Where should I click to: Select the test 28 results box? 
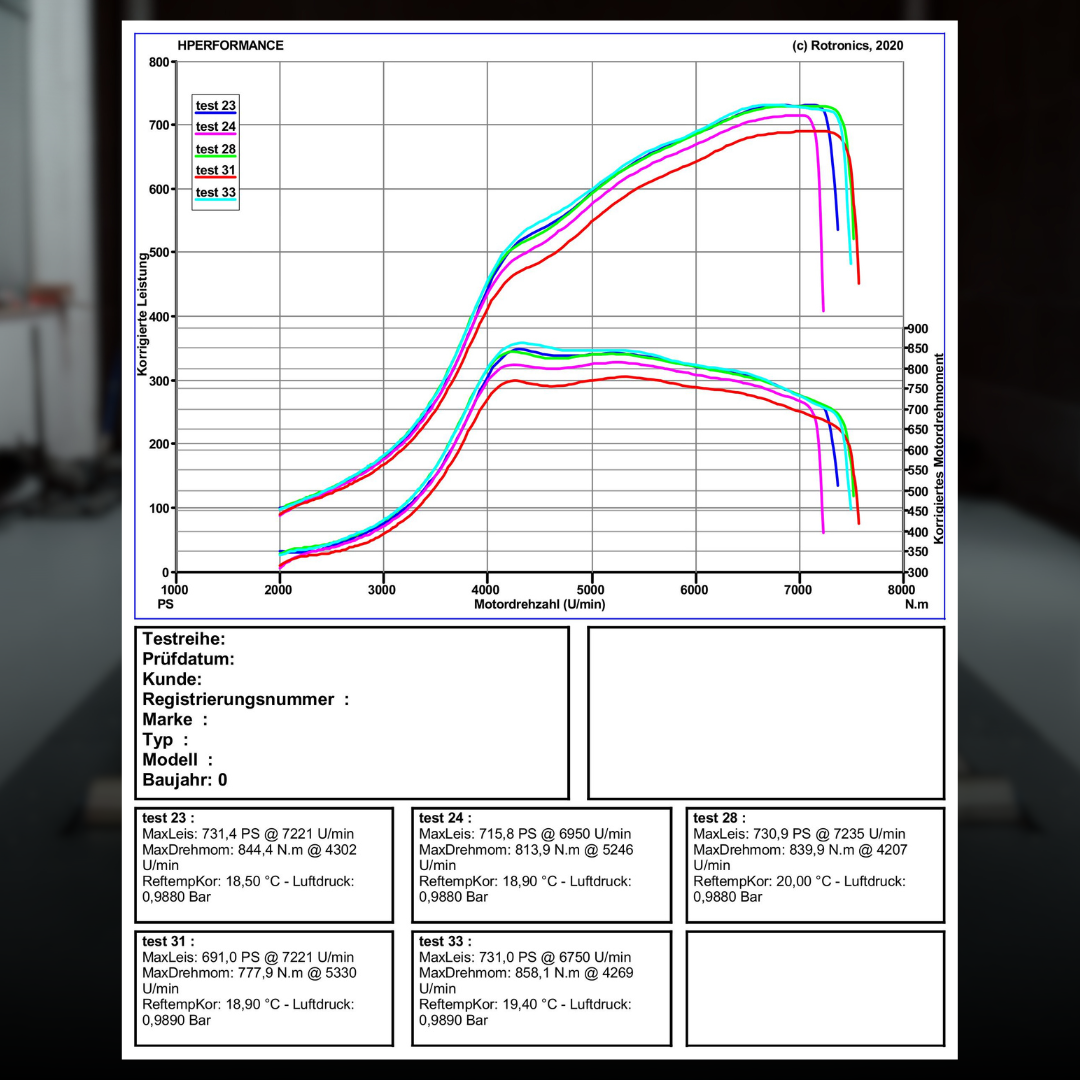click(x=814, y=865)
